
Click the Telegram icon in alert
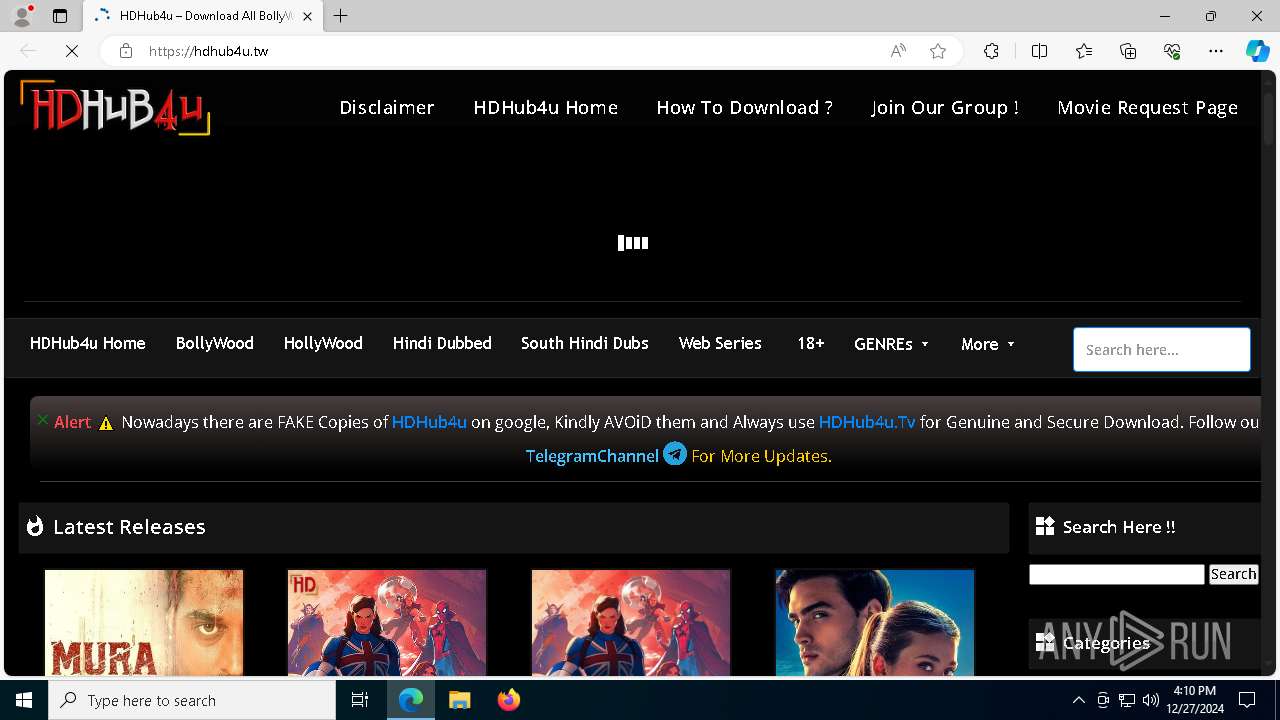675,454
